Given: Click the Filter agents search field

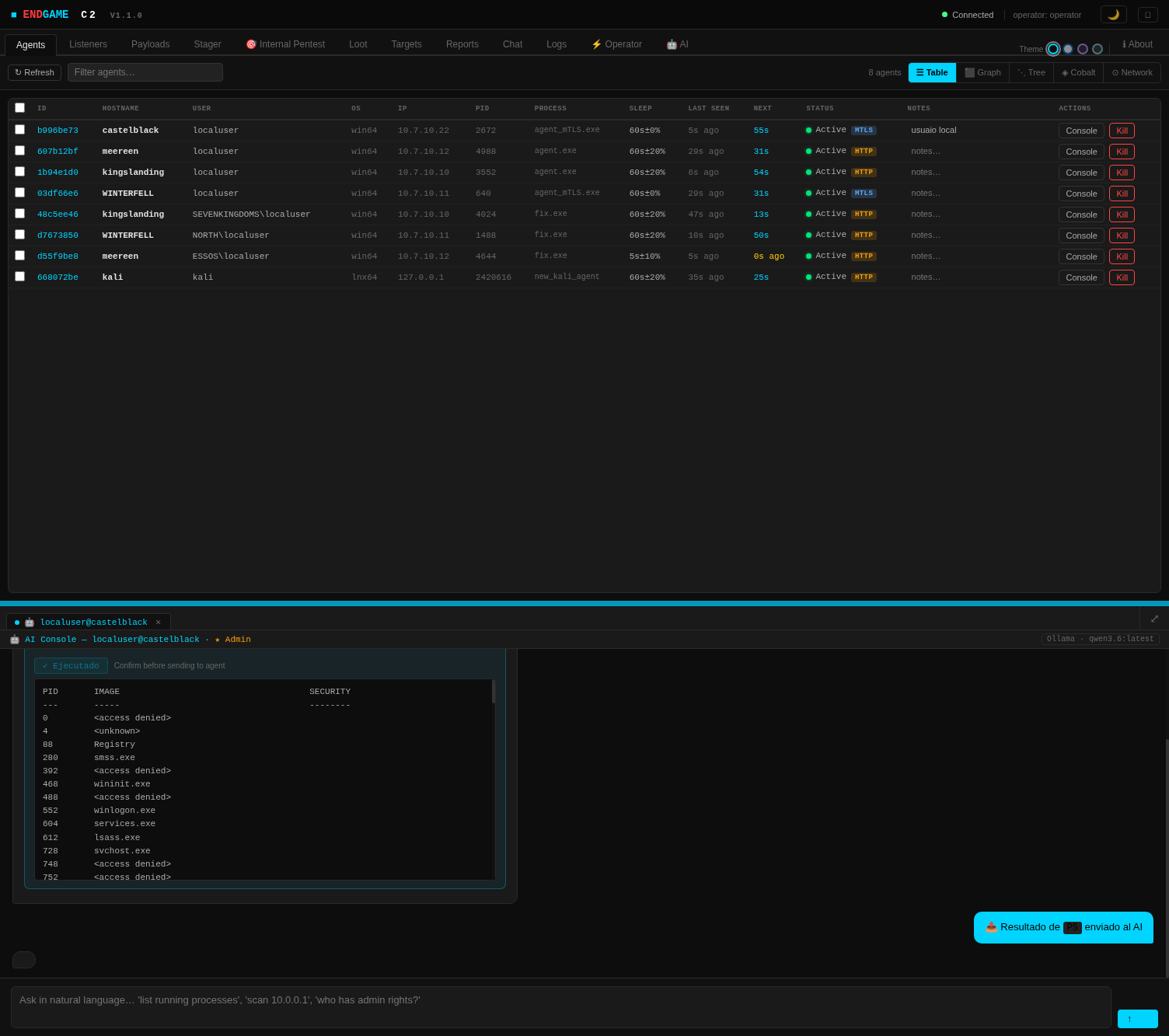Looking at the screenshot, I should click(x=145, y=72).
